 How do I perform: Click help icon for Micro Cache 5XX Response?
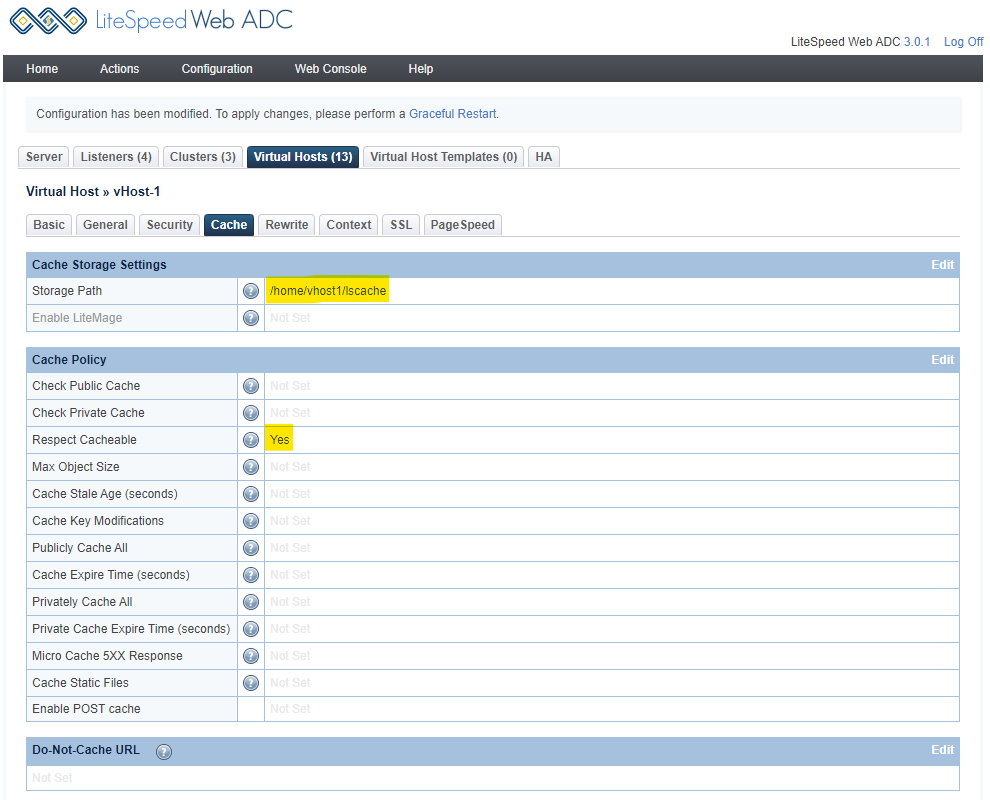pyautogui.click(x=251, y=656)
